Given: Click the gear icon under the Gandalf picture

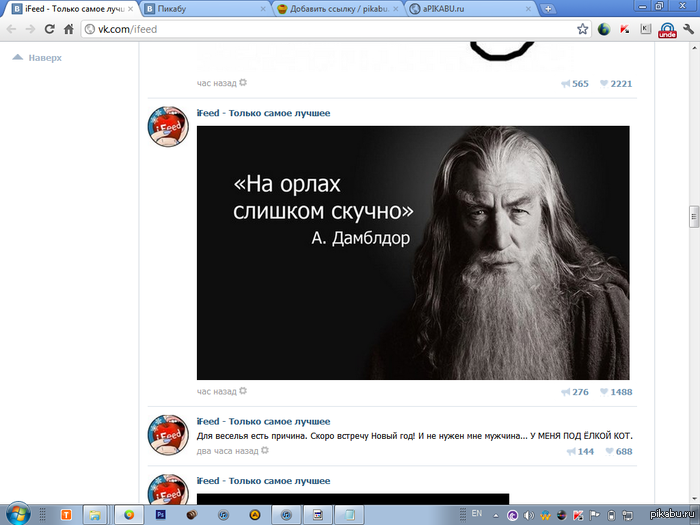Looking at the screenshot, I should pos(243,391).
